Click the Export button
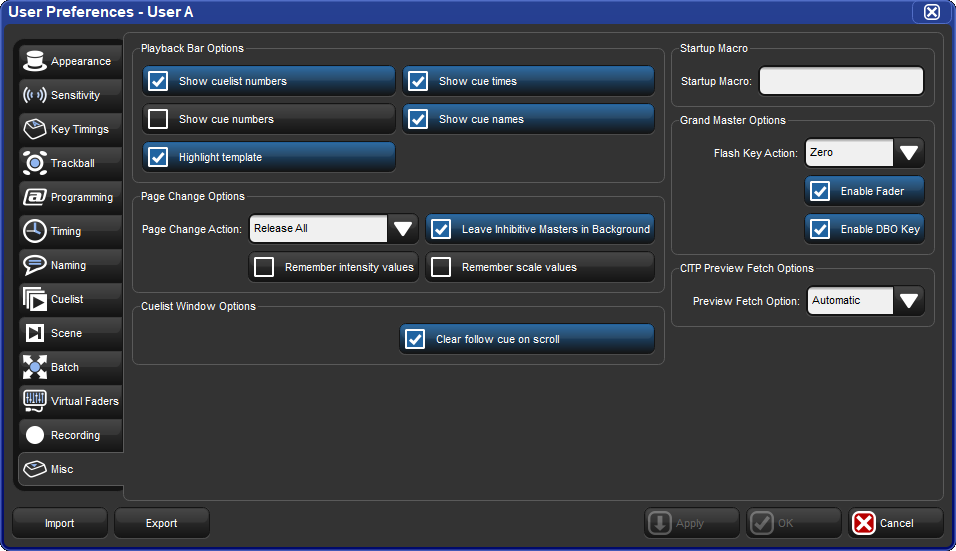This screenshot has width=956, height=551. (162, 523)
